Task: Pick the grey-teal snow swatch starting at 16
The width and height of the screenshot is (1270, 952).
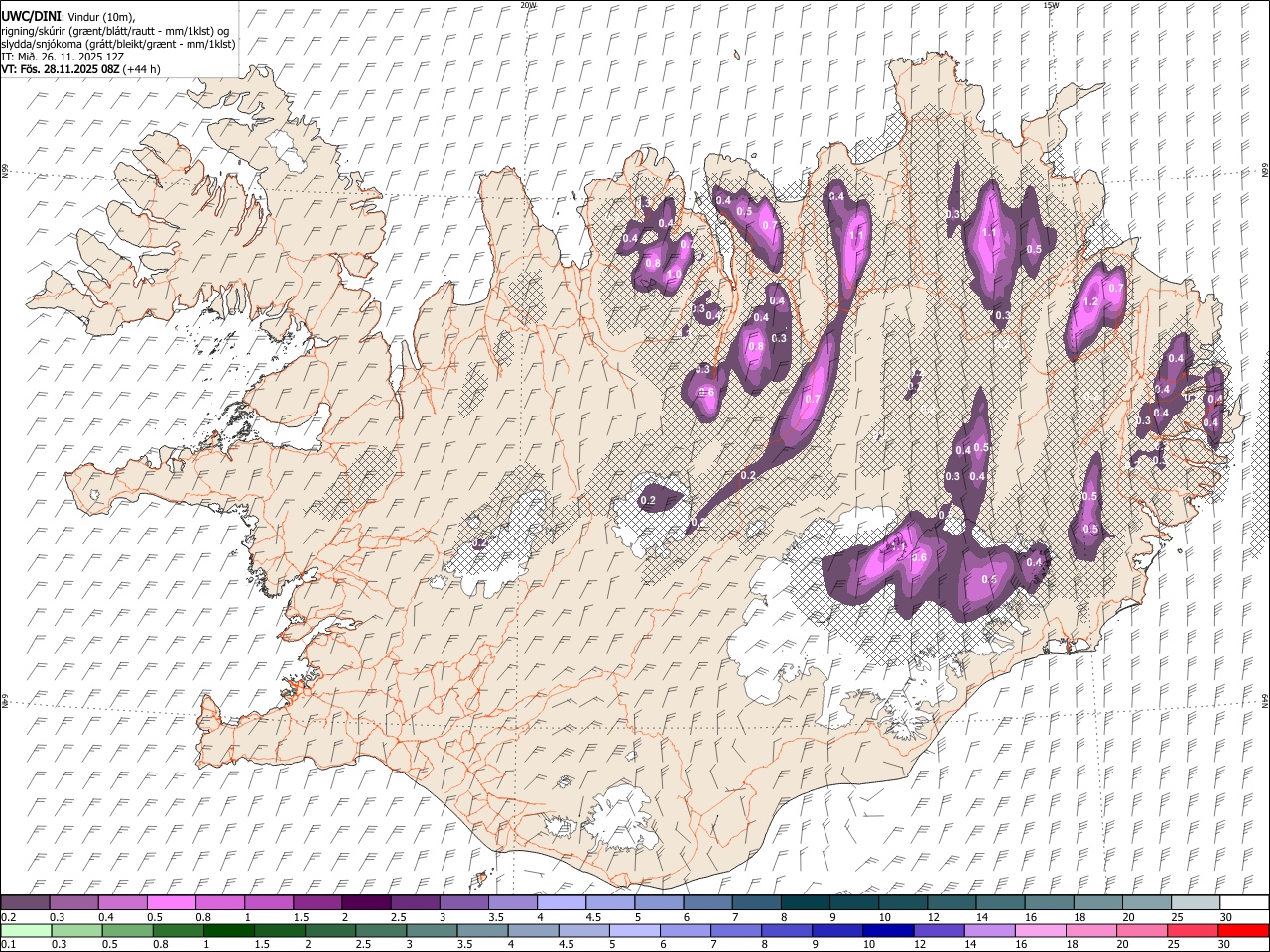Action: (x=1049, y=902)
